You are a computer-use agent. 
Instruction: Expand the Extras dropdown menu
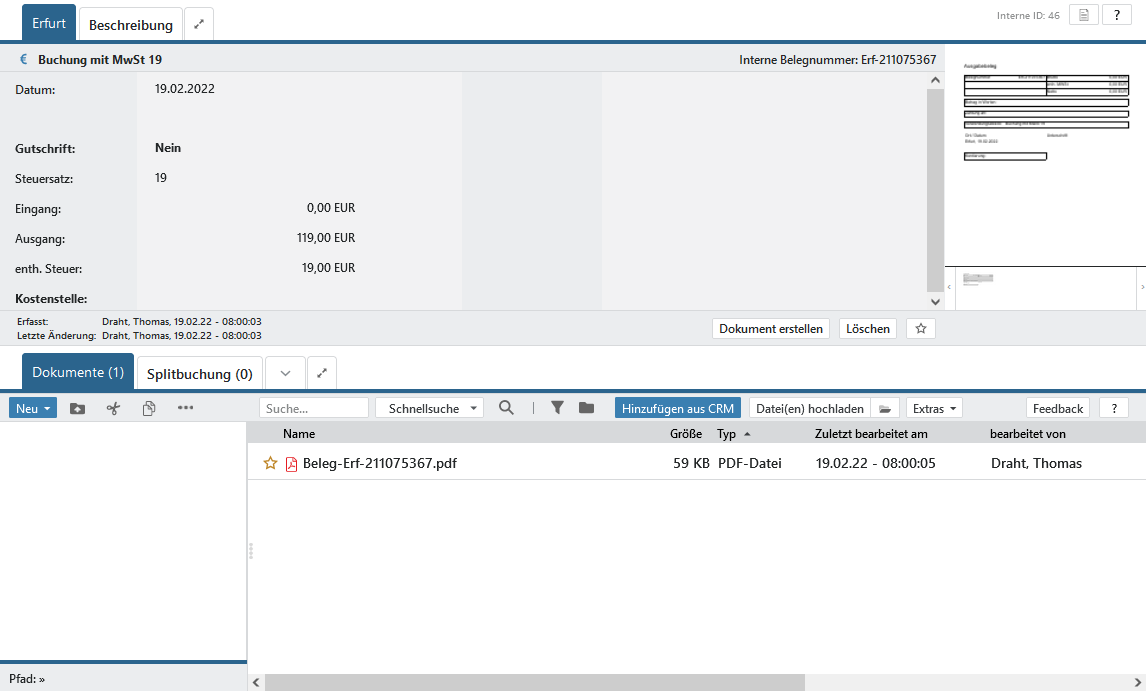936,408
